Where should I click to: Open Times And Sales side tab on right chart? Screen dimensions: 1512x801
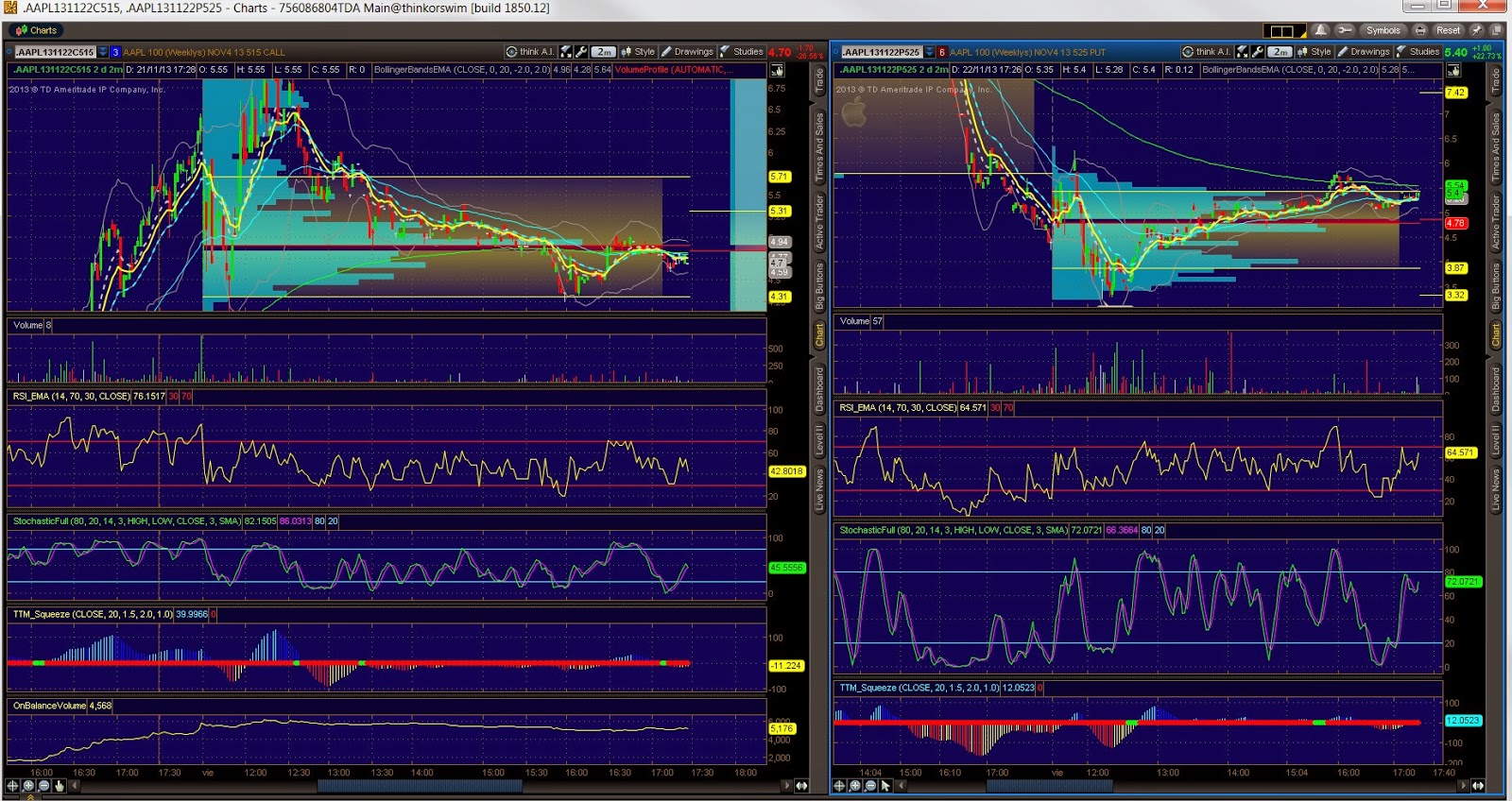tap(1495, 147)
